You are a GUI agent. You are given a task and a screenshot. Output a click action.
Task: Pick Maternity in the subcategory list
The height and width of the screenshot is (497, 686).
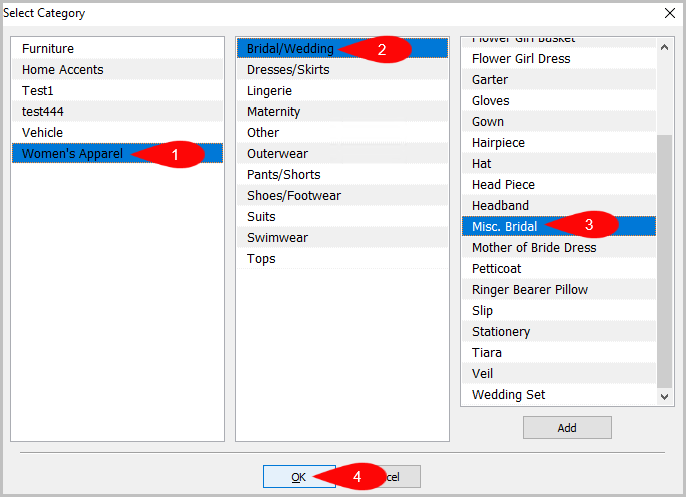coord(342,111)
